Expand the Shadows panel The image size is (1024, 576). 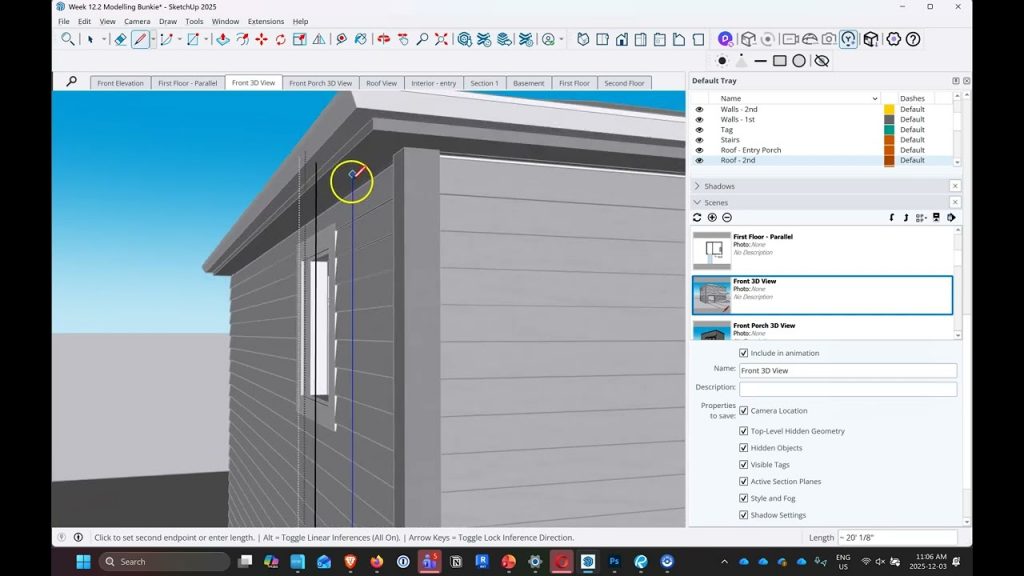(x=697, y=186)
